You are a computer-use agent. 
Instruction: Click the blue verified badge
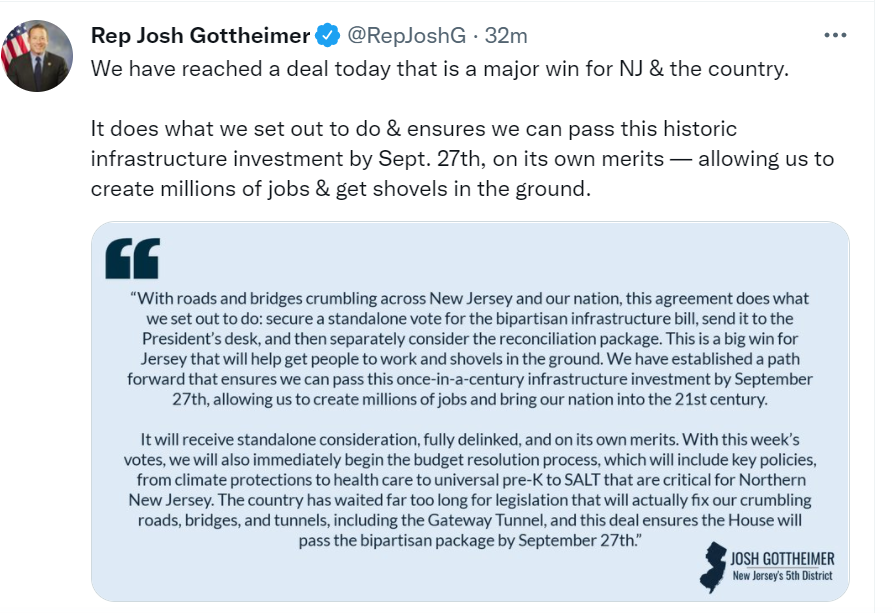coord(327,36)
